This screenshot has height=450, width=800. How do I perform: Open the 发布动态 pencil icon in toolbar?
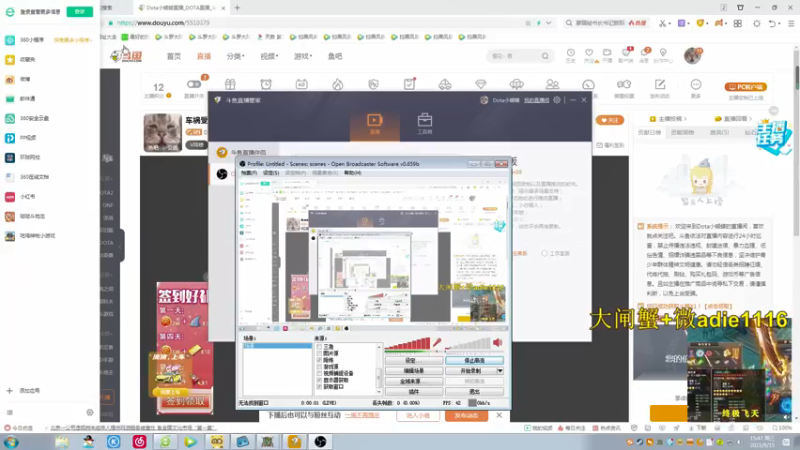tap(660, 84)
